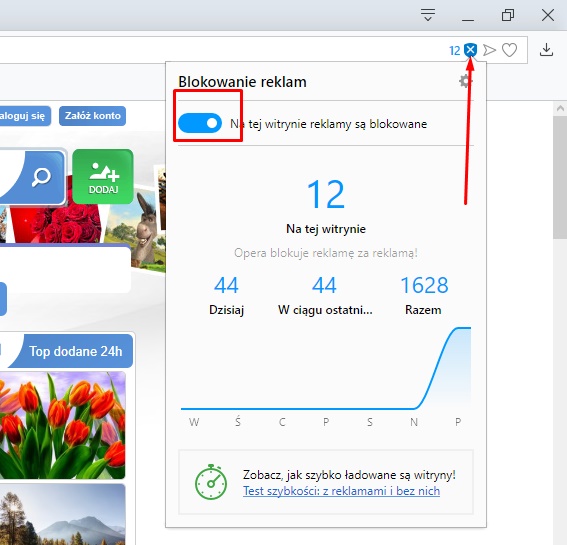
Task: Open the mountain landscape thumbnail
Action: (x=63, y=515)
